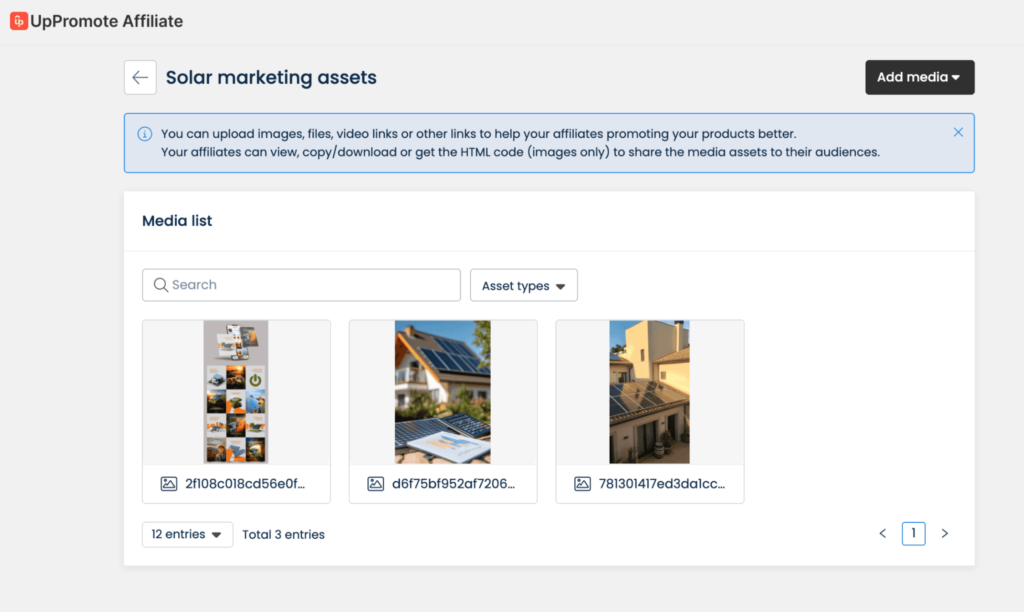The width and height of the screenshot is (1024, 612).
Task: Select page 1 in pagination
Action: pos(913,534)
